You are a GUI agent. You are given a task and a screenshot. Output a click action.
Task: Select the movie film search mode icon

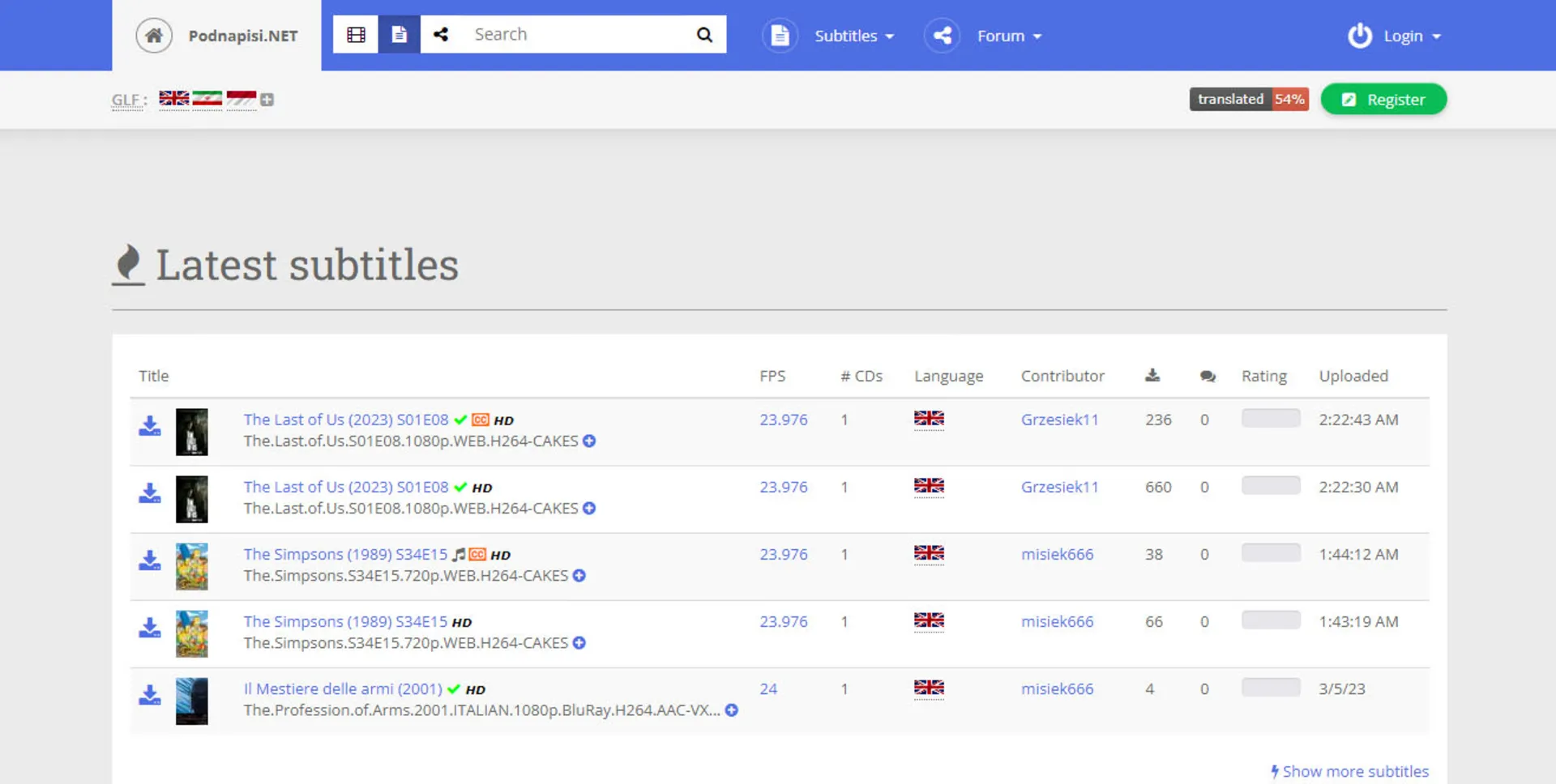[356, 35]
